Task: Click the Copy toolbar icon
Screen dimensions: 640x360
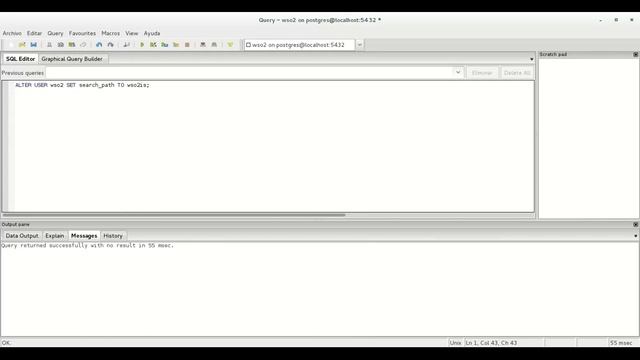Action: click(60, 45)
